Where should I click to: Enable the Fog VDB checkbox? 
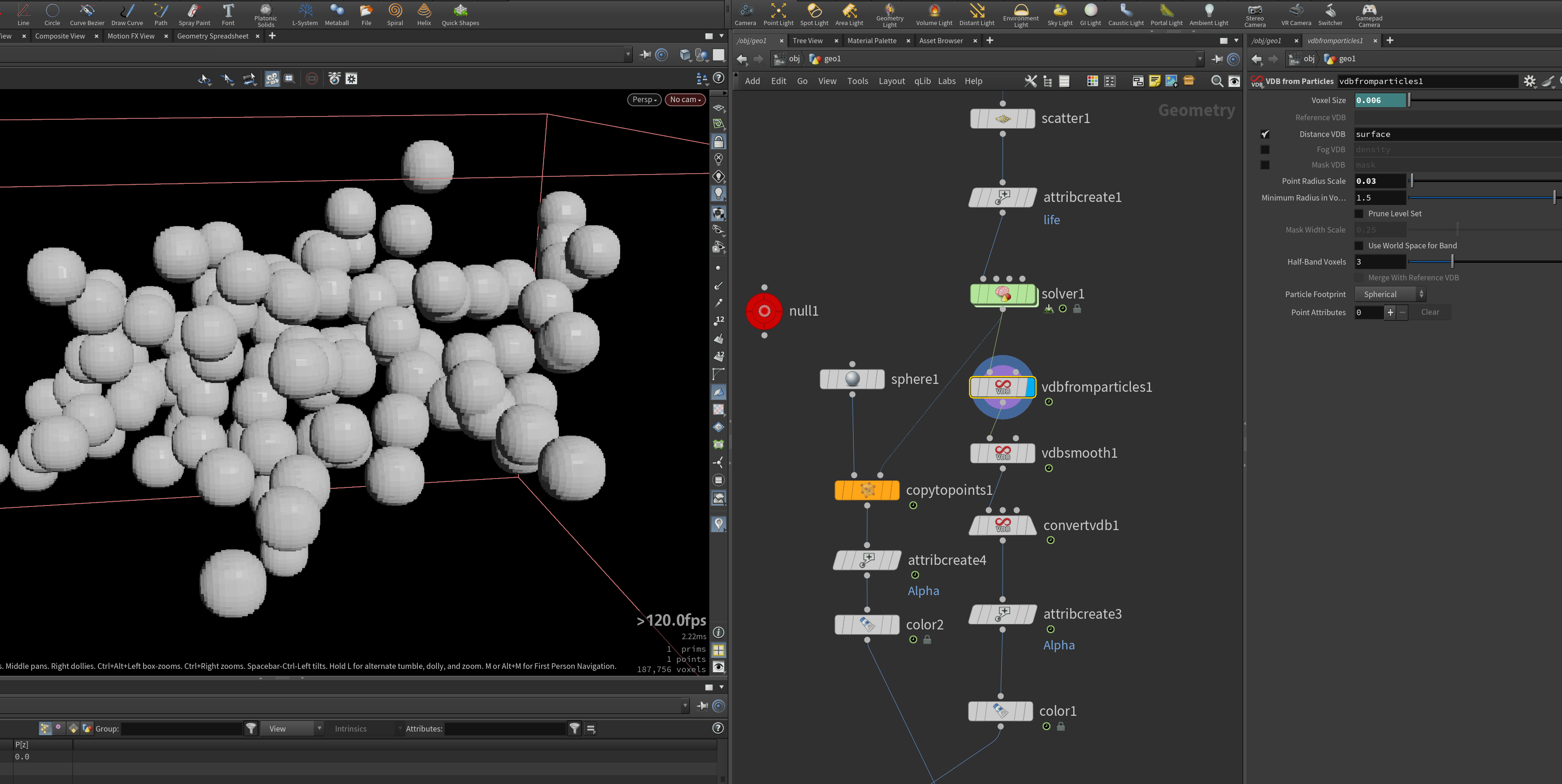point(1265,150)
